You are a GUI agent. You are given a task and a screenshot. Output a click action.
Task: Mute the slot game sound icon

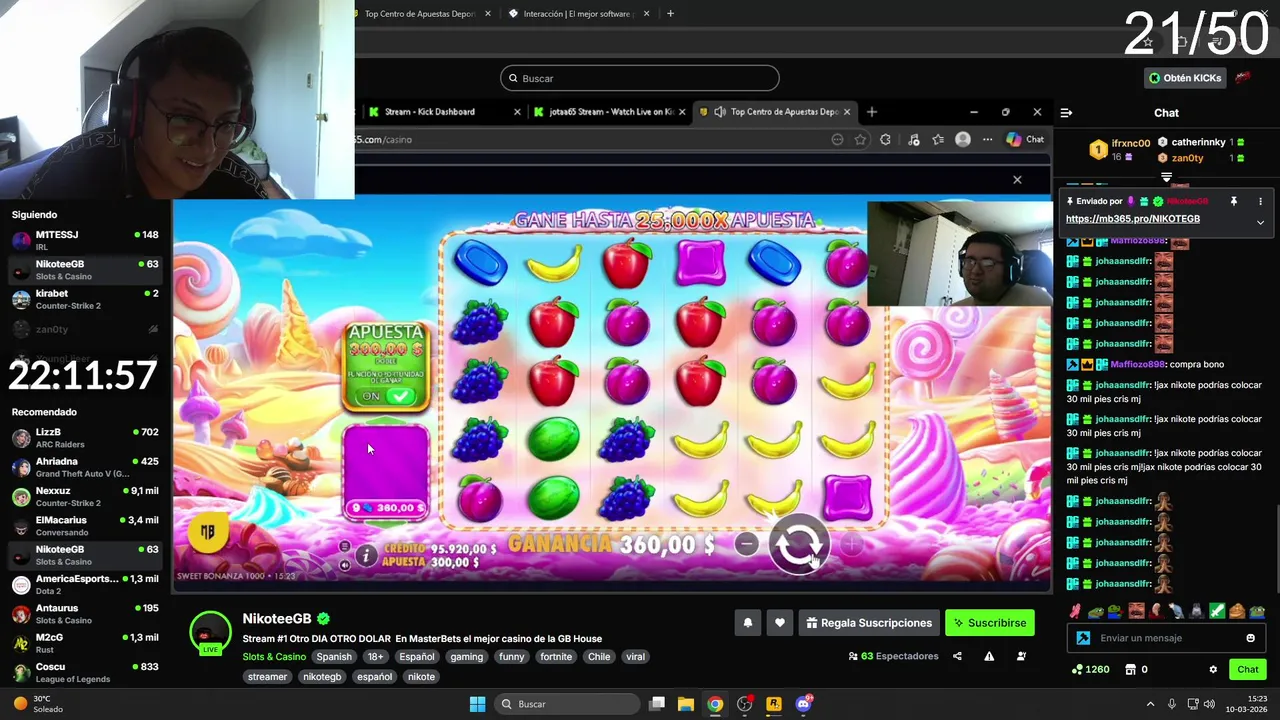coord(345,565)
